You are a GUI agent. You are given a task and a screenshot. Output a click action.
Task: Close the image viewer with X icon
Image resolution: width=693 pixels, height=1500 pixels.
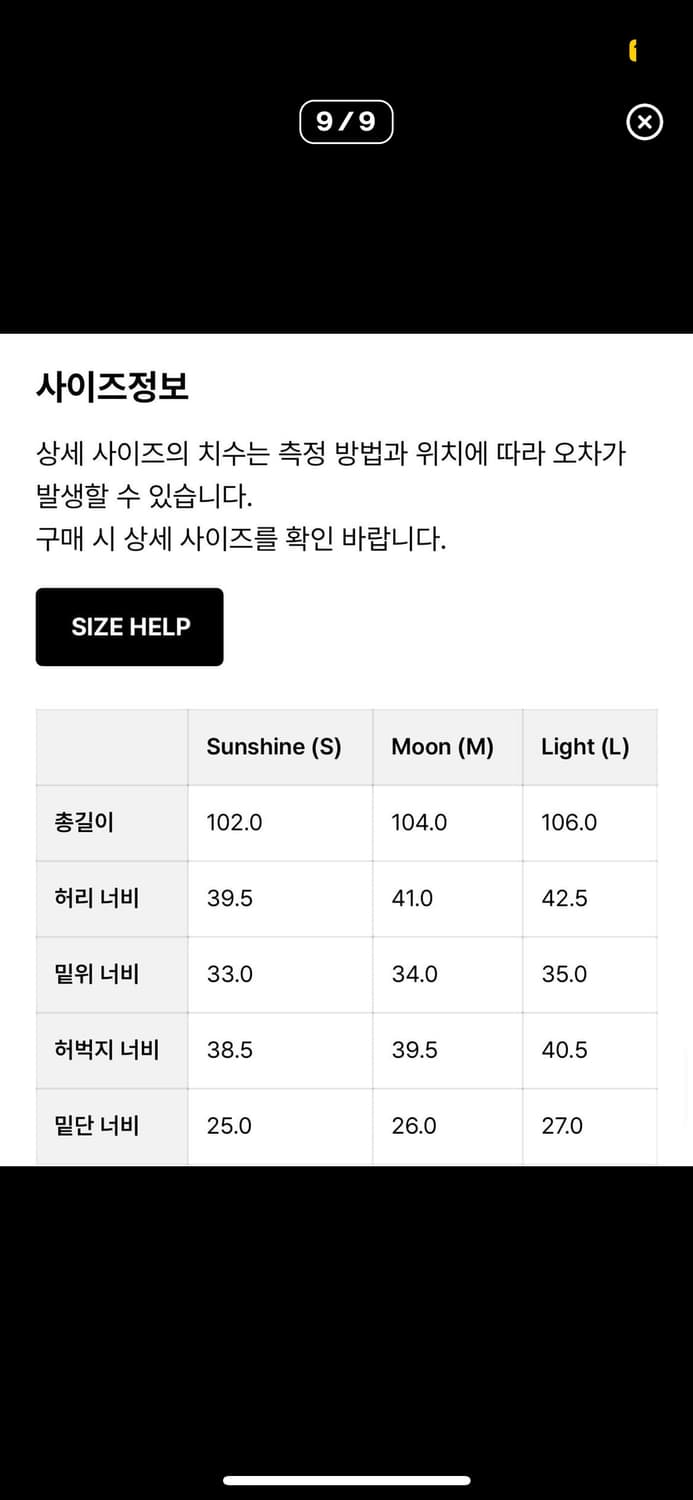(x=644, y=122)
